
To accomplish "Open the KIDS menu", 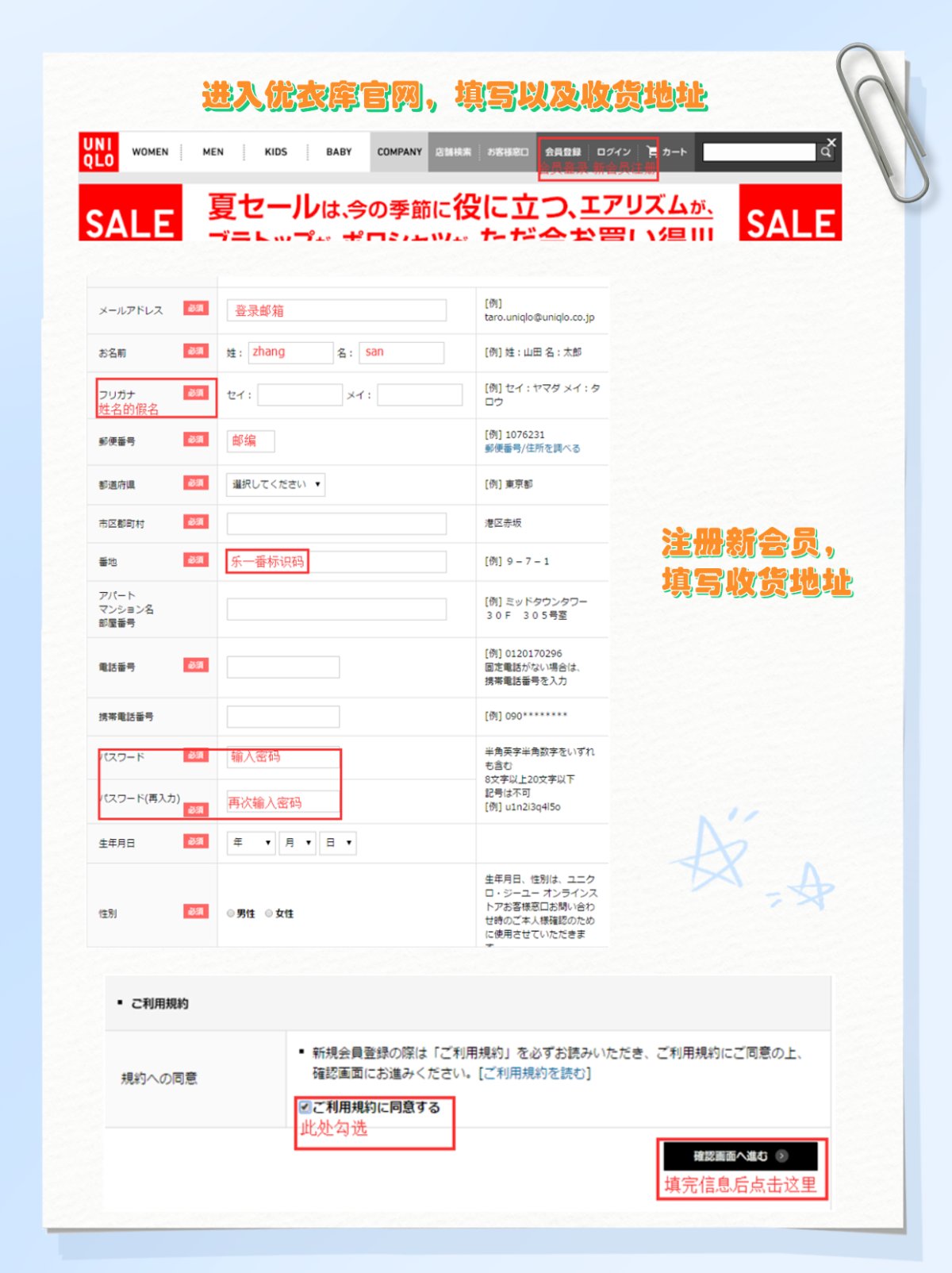I will [275, 152].
